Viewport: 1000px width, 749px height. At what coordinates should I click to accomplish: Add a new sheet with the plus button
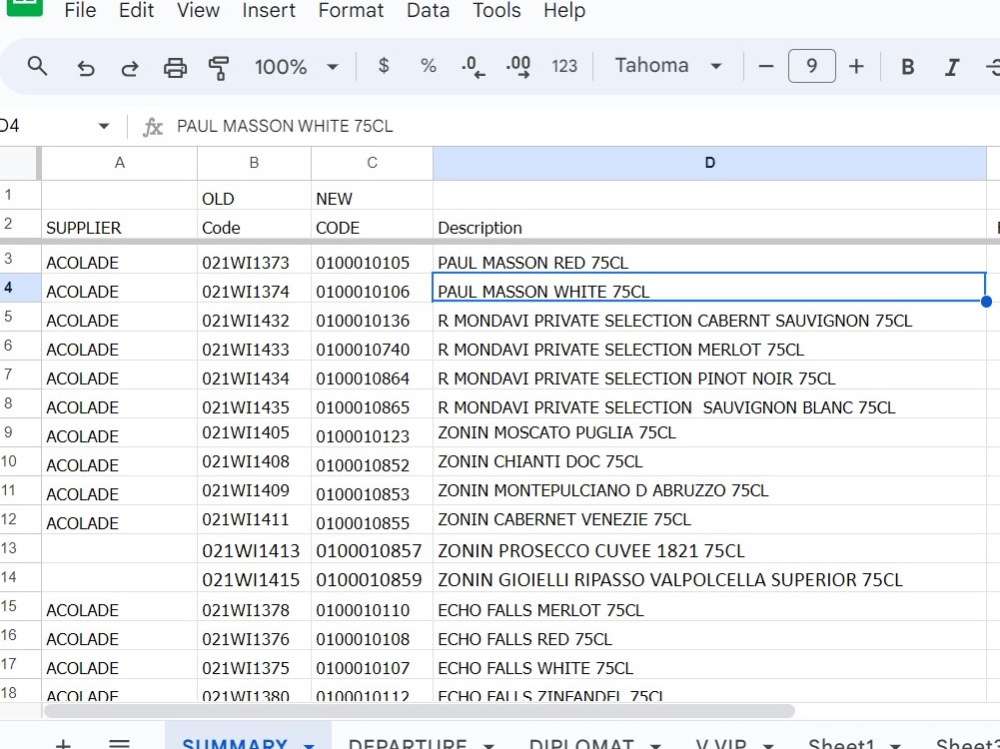[x=63, y=744]
